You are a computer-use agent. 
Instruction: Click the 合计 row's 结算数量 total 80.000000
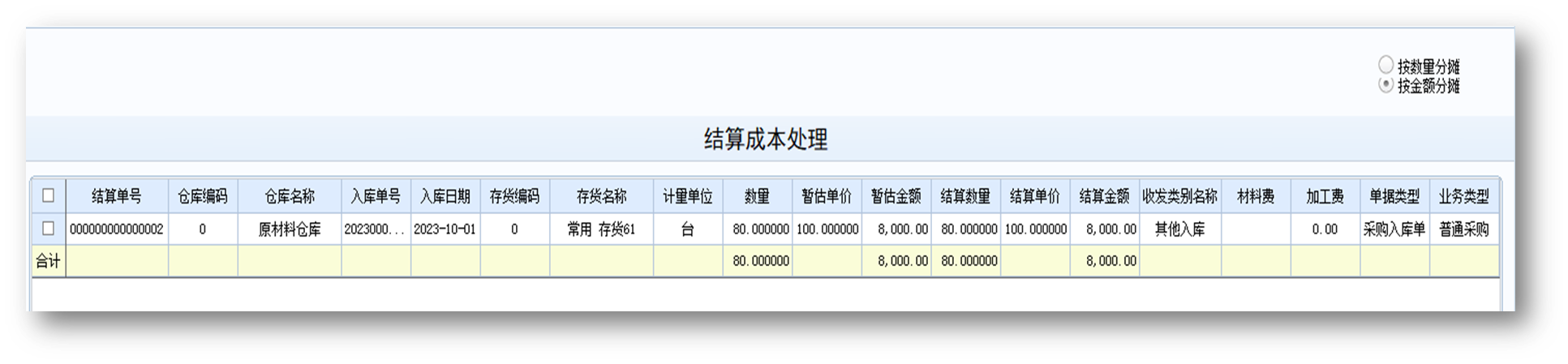click(x=966, y=261)
